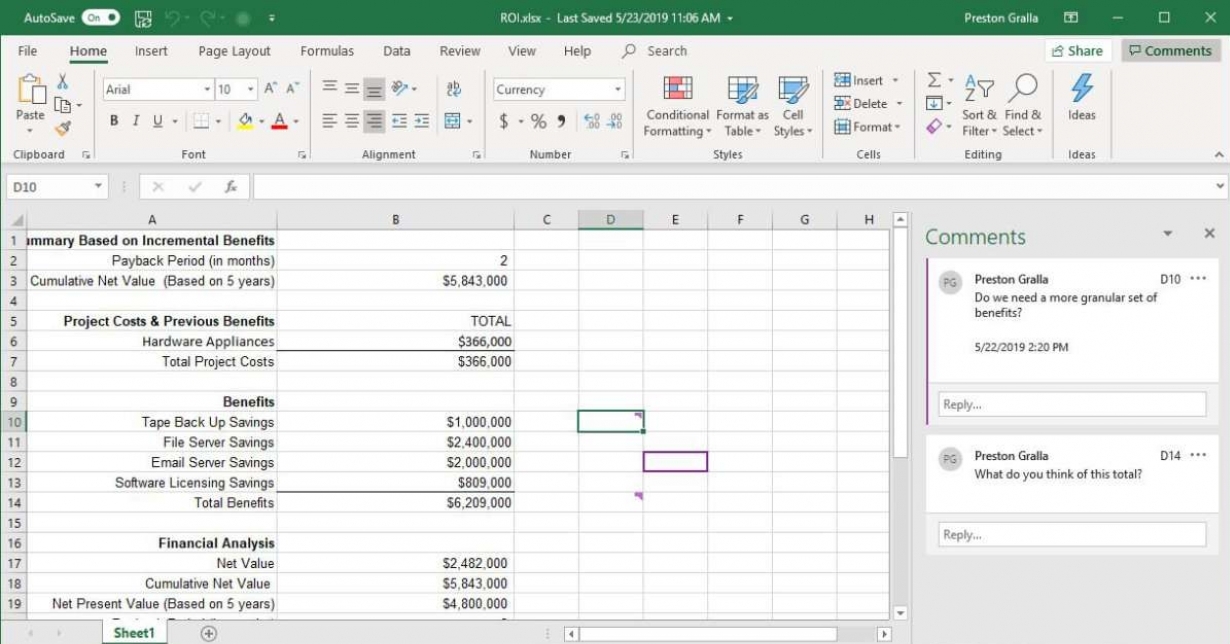The image size is (1230, 644).
Task: Toggle italic formatting
Action: (135, 121)
